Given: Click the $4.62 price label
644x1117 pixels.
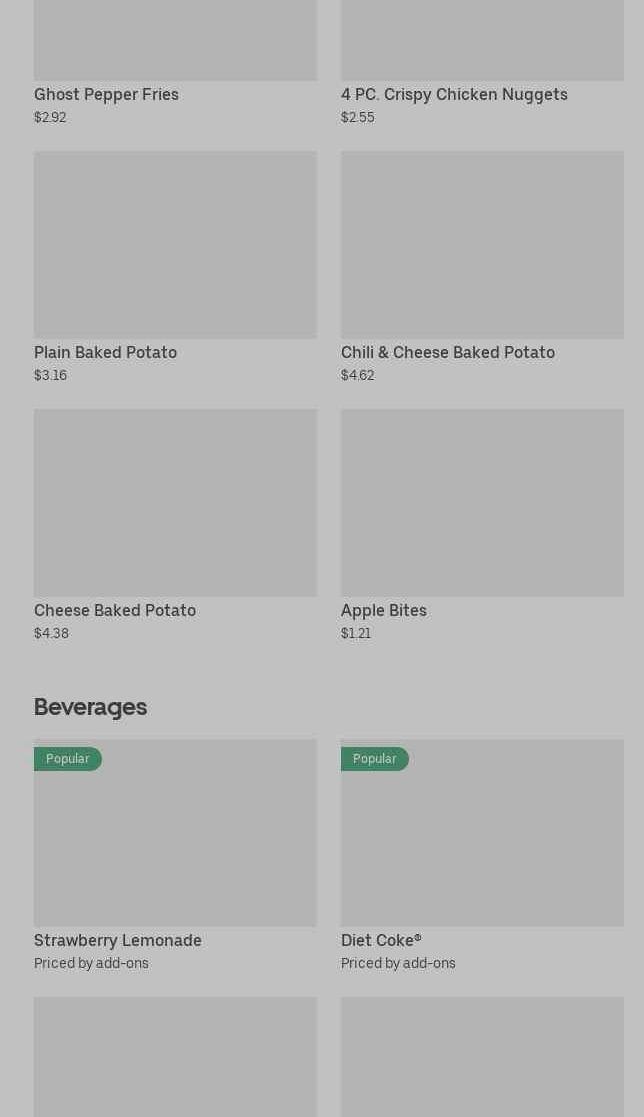Looking at the screenshot, I should tap(357, 375).
